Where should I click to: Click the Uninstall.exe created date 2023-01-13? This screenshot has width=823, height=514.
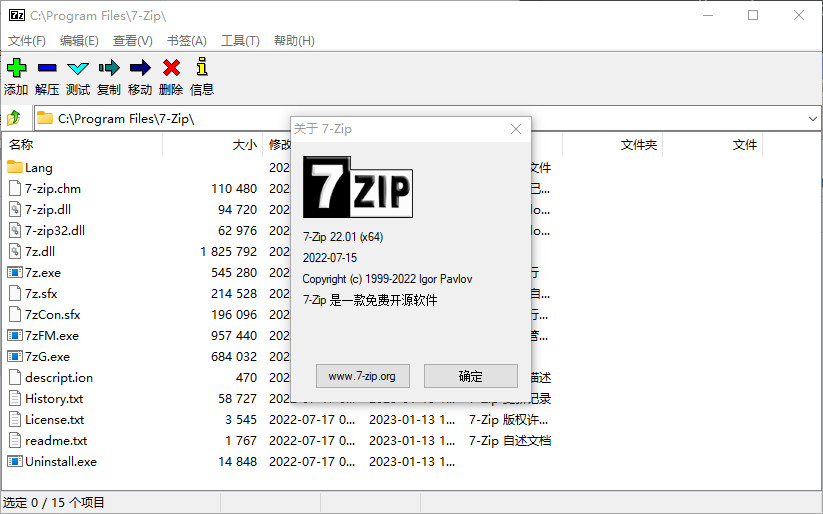click(412, 461)
